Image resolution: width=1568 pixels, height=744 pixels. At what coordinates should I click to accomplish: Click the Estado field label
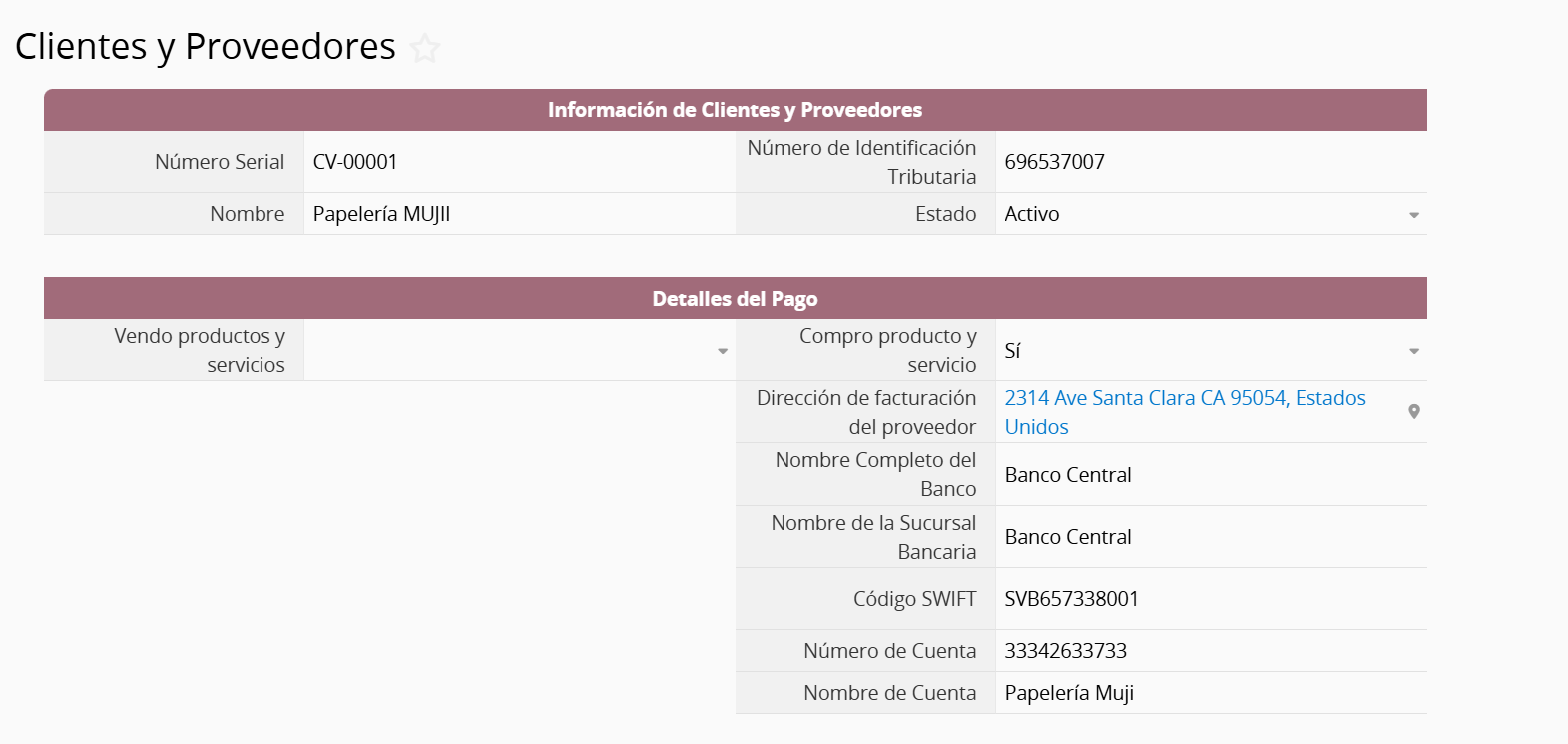[x=944, y=214]
